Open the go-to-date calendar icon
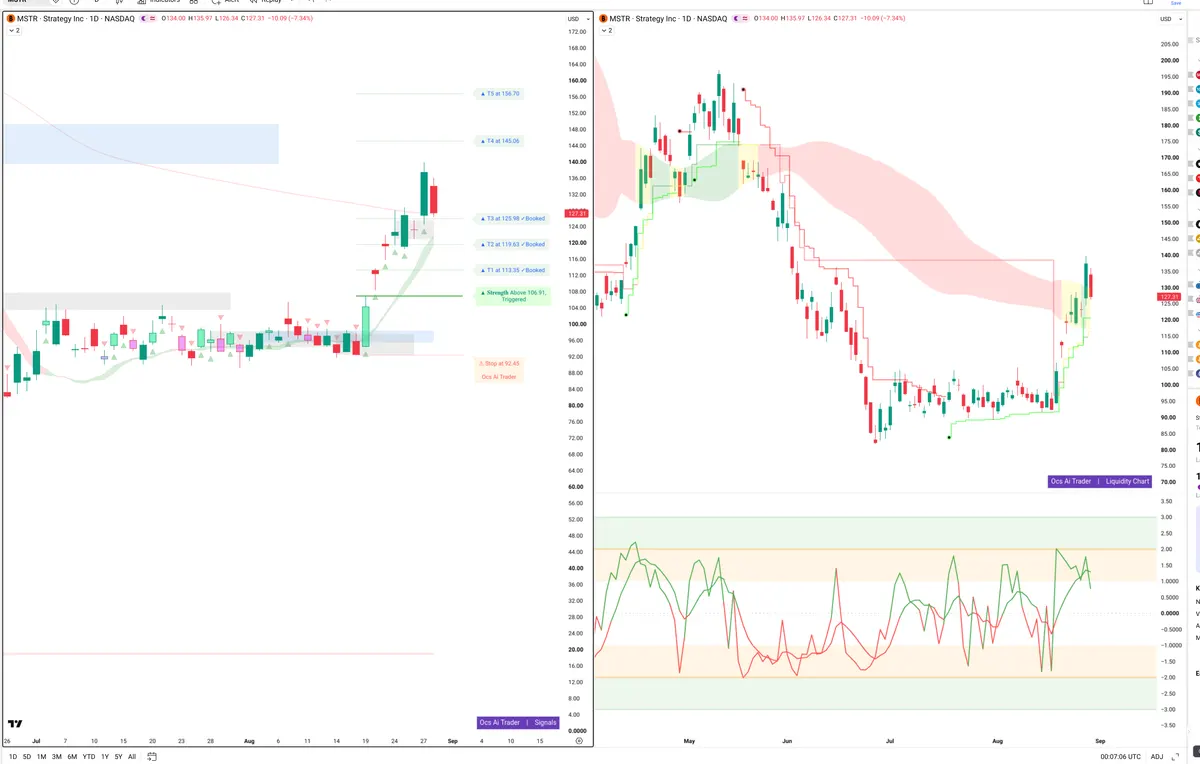 point(152,757)
